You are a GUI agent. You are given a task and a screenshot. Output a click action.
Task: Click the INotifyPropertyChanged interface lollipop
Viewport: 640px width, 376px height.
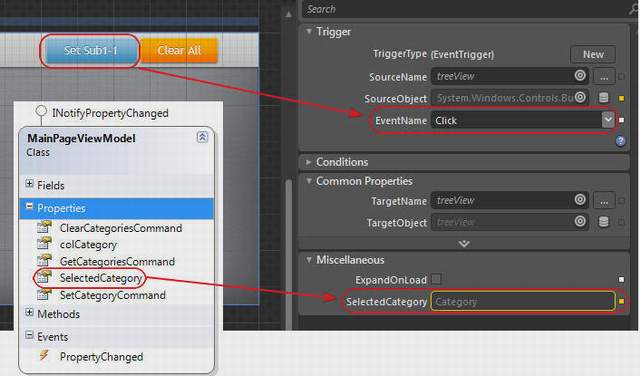point(41,111)
